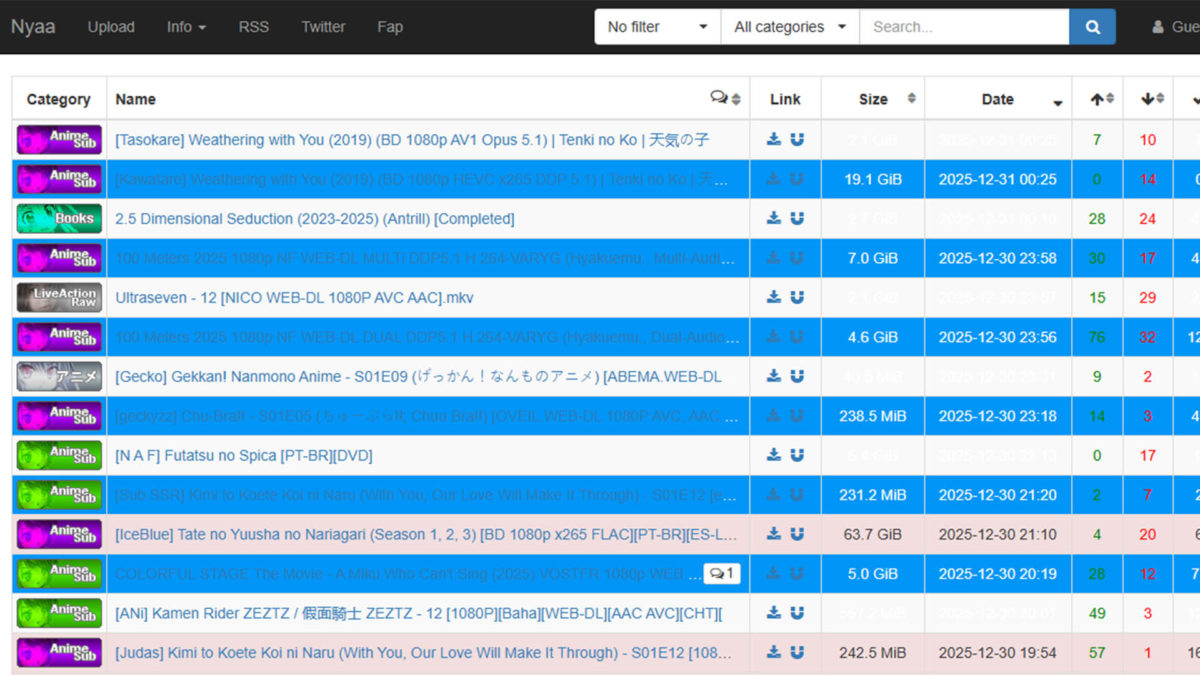The image size is (1200, 675).
Task: Click the LiveAction Raw category icon for Ultraseven
Action: click(59, 297)
